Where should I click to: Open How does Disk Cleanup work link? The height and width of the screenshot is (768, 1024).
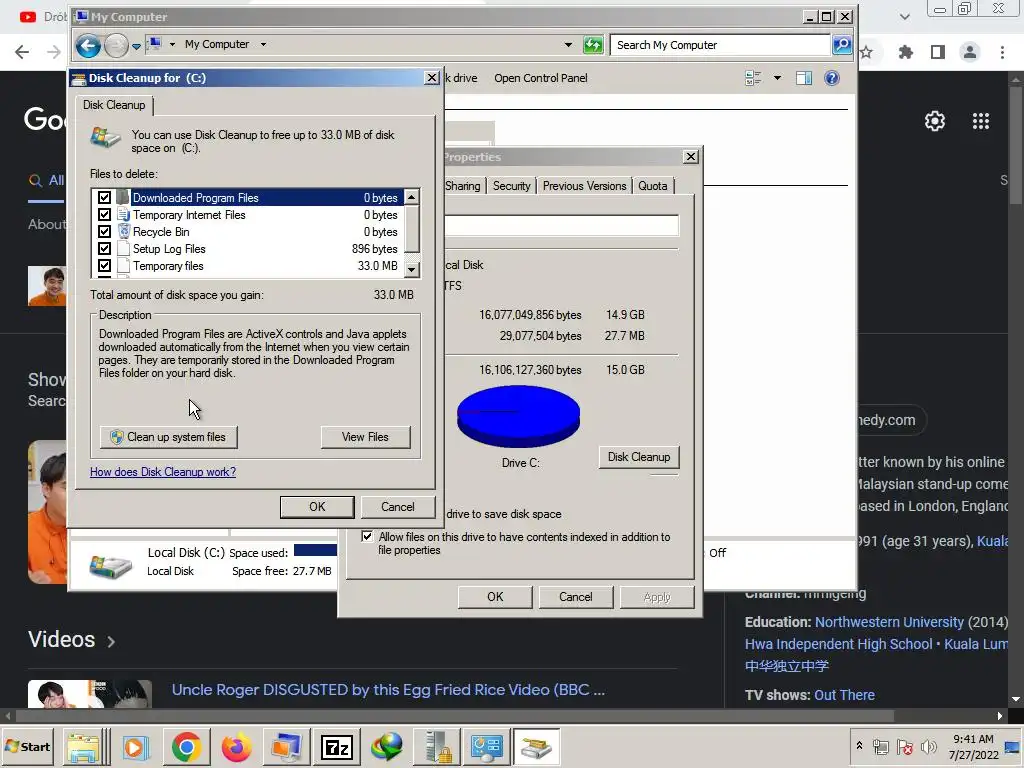coord(163,472)
